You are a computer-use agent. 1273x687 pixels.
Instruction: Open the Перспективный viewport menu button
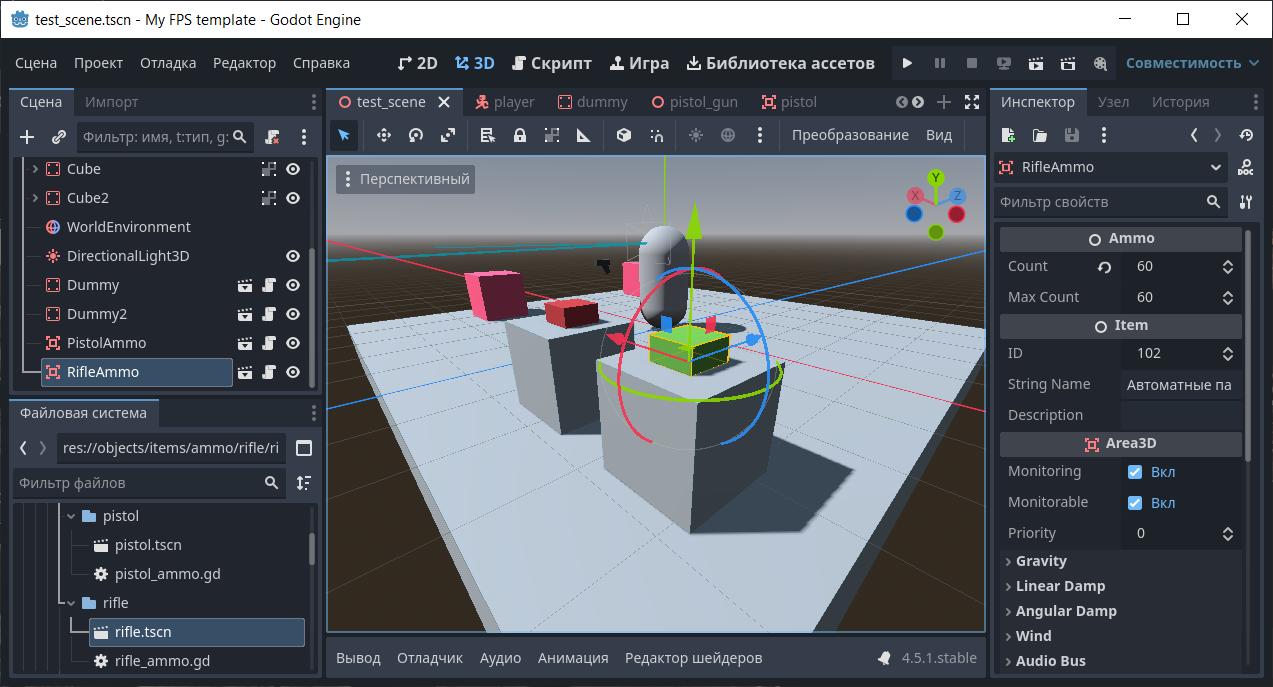(x=406, y=179)
